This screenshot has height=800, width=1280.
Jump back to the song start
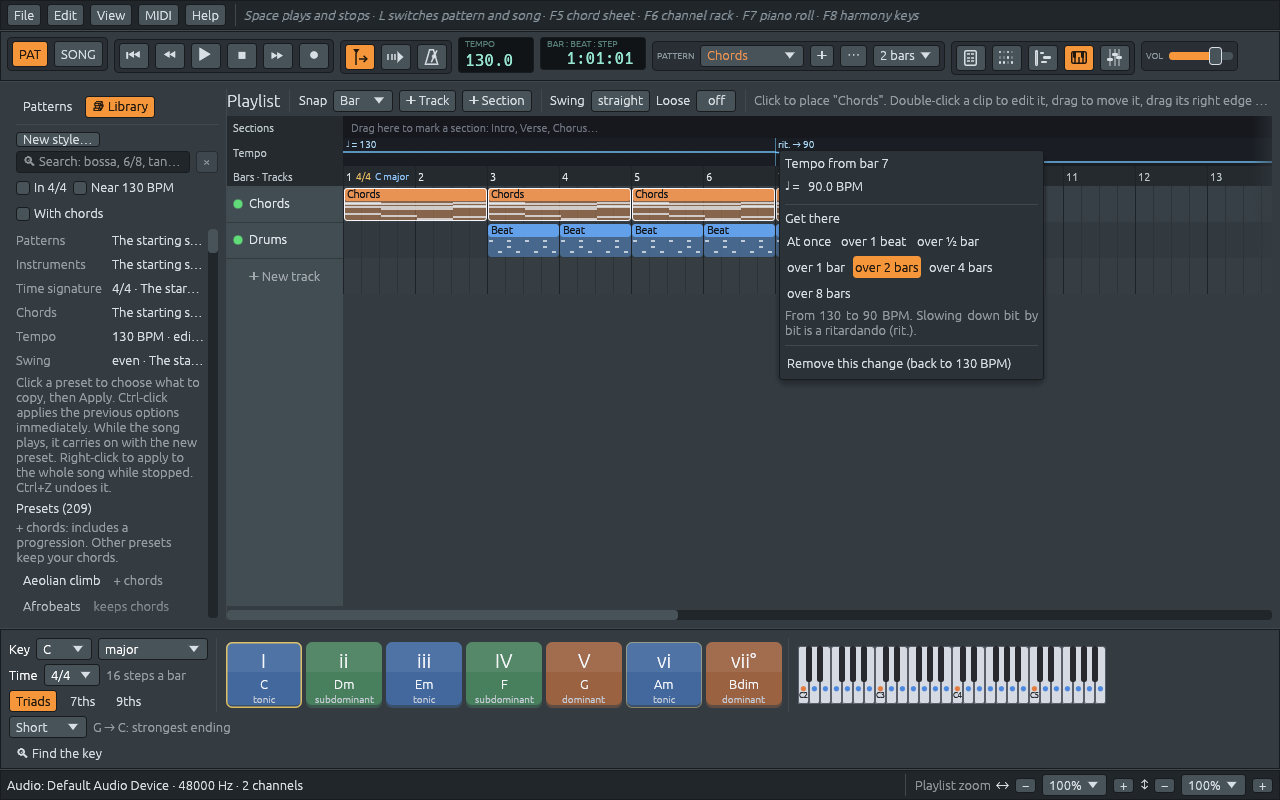pos(133,56)
